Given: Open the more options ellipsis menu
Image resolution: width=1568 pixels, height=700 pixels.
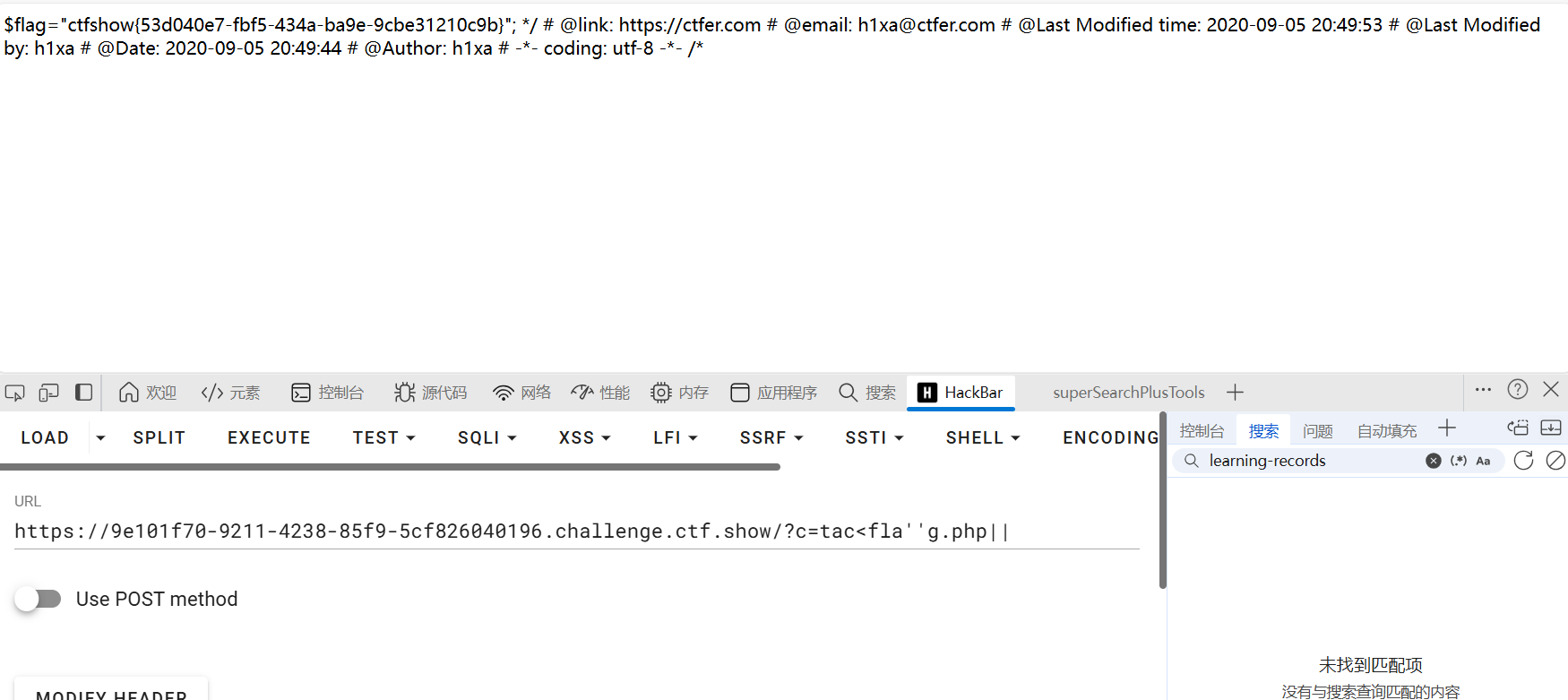Looking at the screenshot, I should tap(1483, 390).
